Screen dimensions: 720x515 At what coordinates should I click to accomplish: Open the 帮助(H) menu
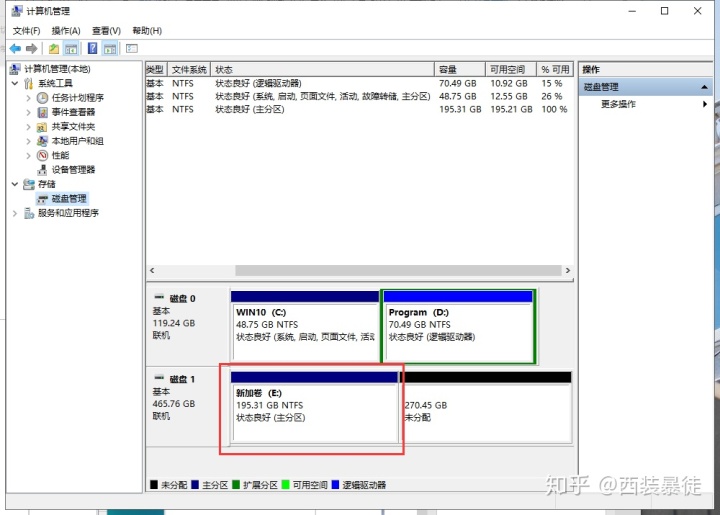(x=147, y=30)
